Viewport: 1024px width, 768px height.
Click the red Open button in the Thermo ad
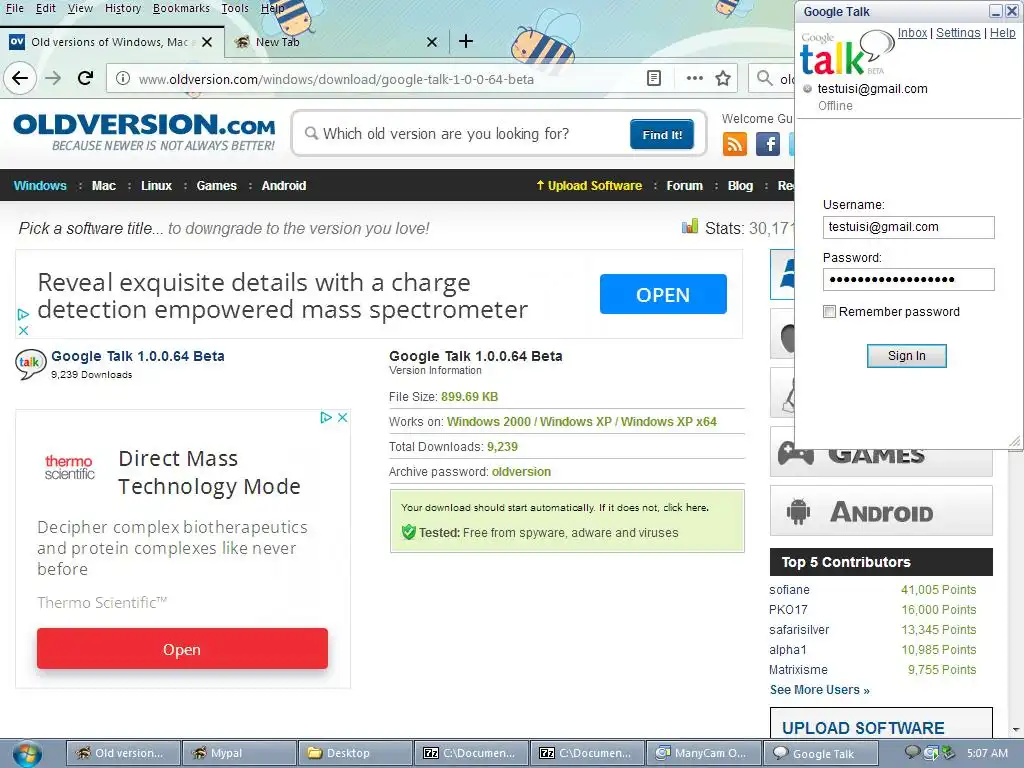(x=182, y=649)
